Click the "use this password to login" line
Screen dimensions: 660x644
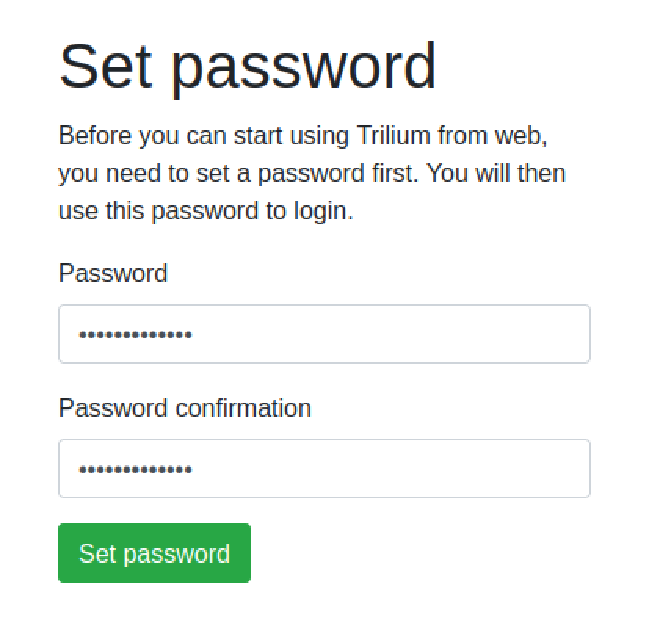(205, 211)
